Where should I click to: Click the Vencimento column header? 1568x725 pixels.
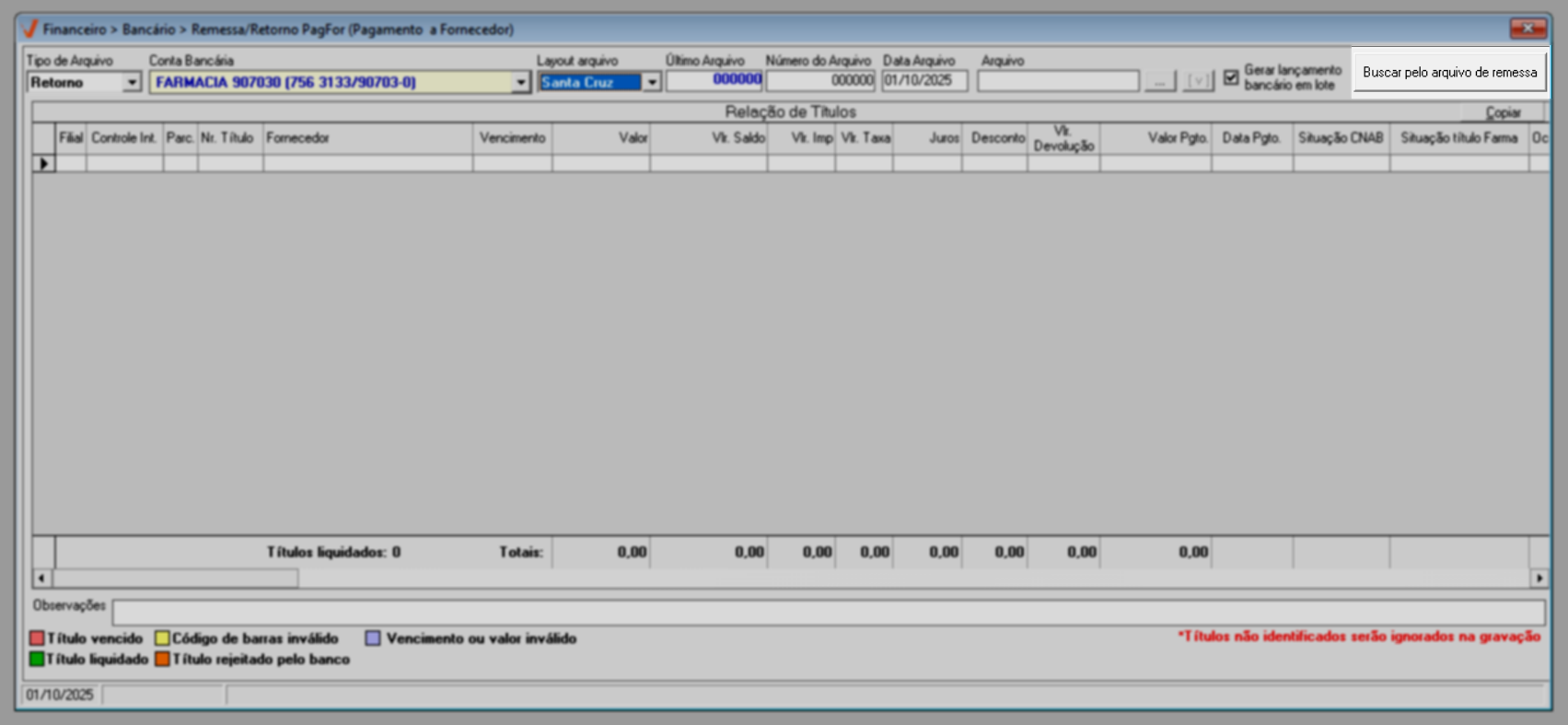[x=513, y=138]
